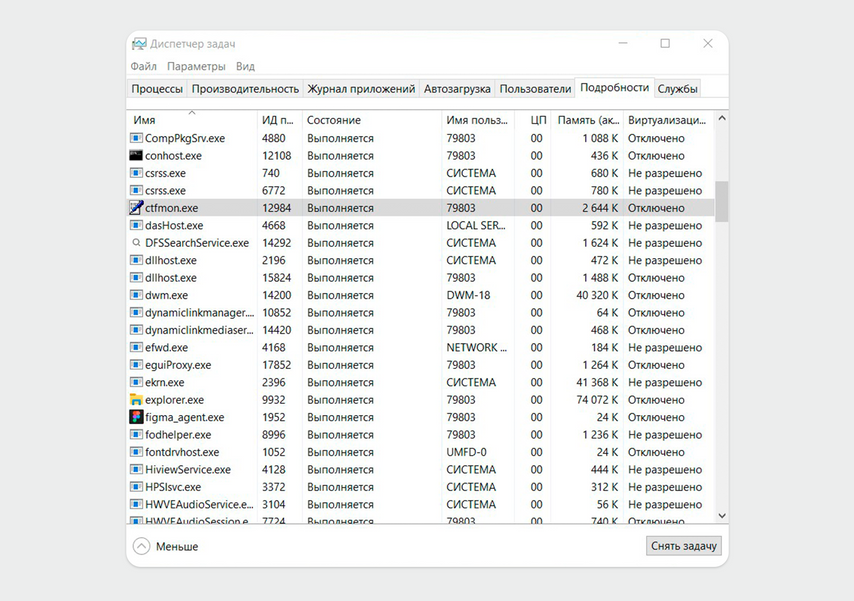The width and height of the screenshot is (854, 601).
Task: Click the vertical scrollbar thumb
Action: [x=722, y=202]
